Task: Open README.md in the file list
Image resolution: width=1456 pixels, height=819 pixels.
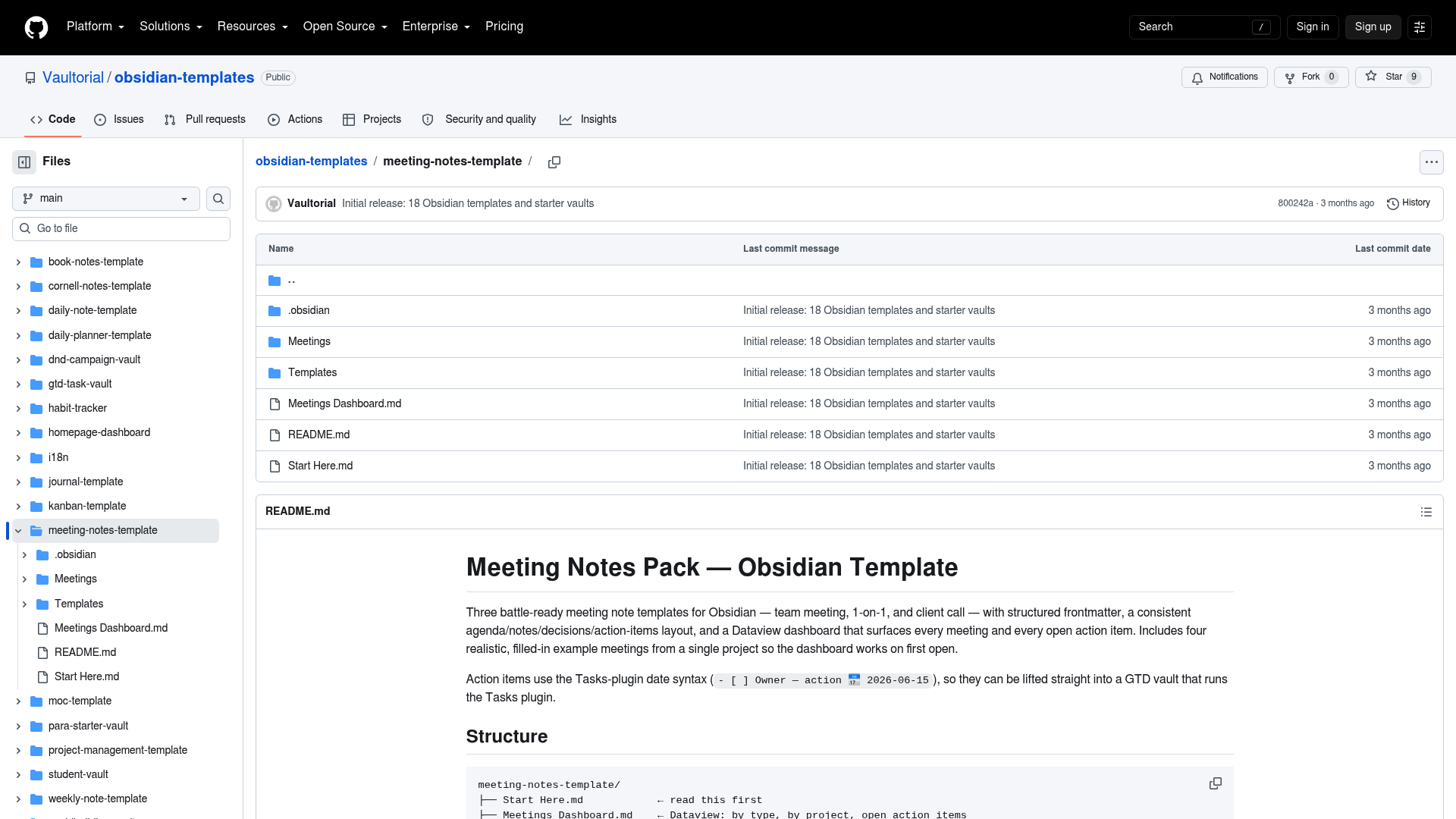Action: pos(319,435)
